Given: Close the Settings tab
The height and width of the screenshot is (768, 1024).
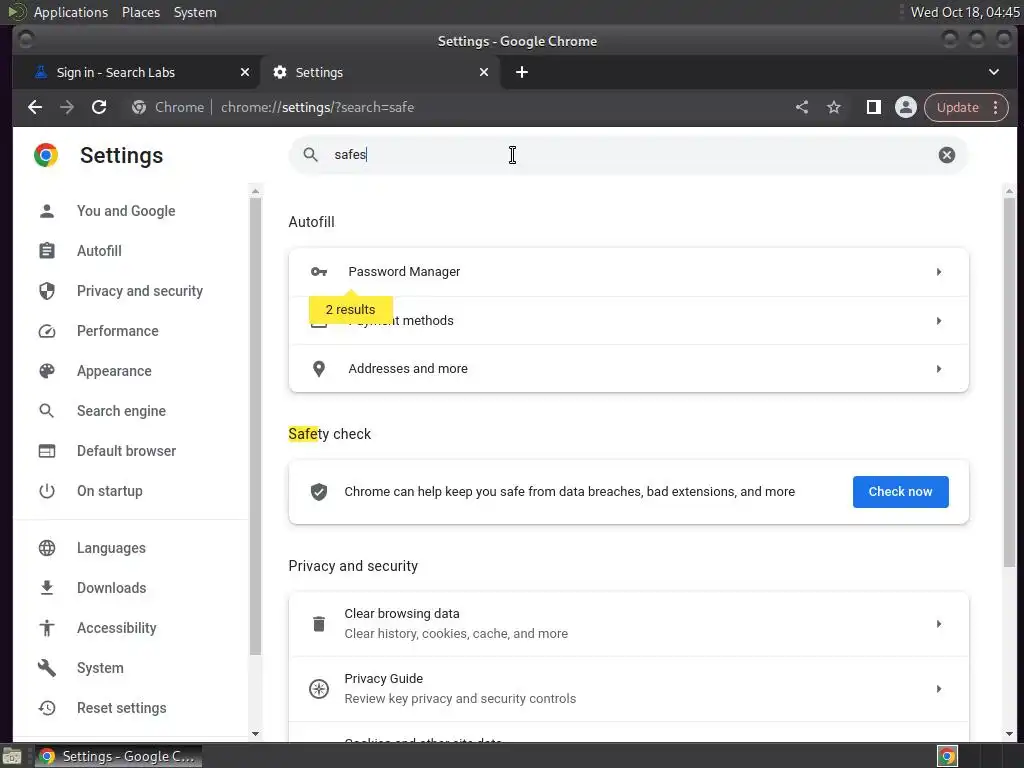Looking at the screenshot, I should point(484,72).
